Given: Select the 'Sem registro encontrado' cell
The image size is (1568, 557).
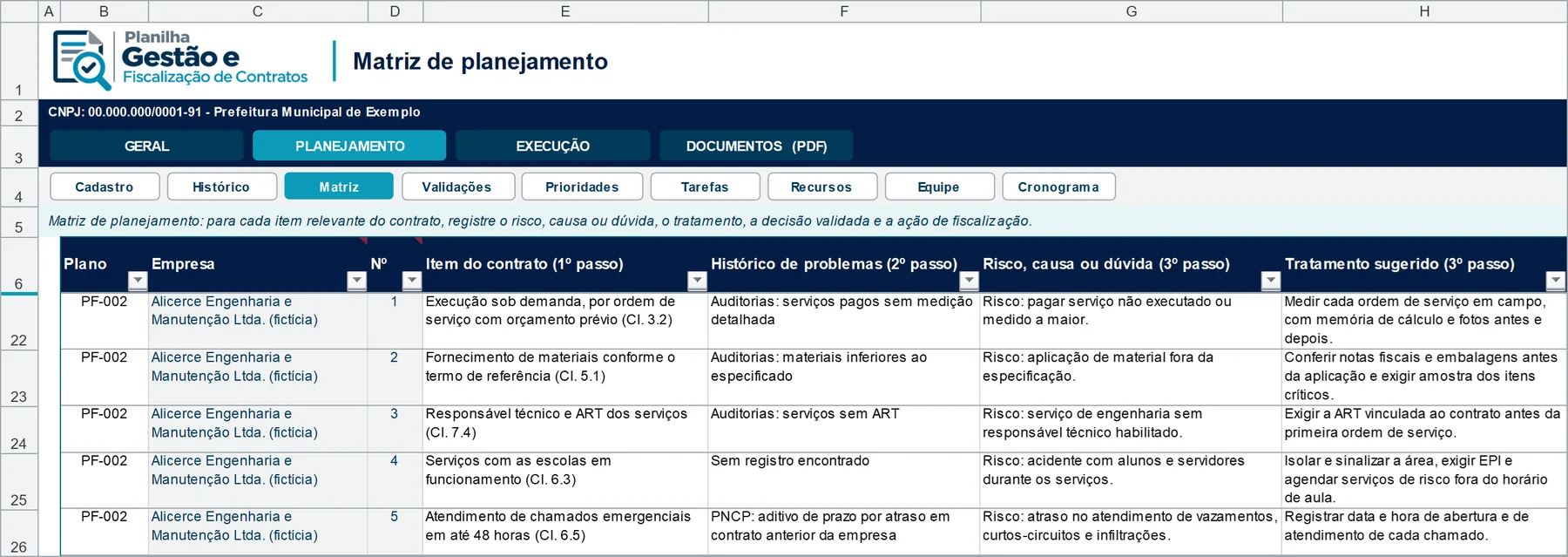Looking at the screenshot, I should coord(844,480).
